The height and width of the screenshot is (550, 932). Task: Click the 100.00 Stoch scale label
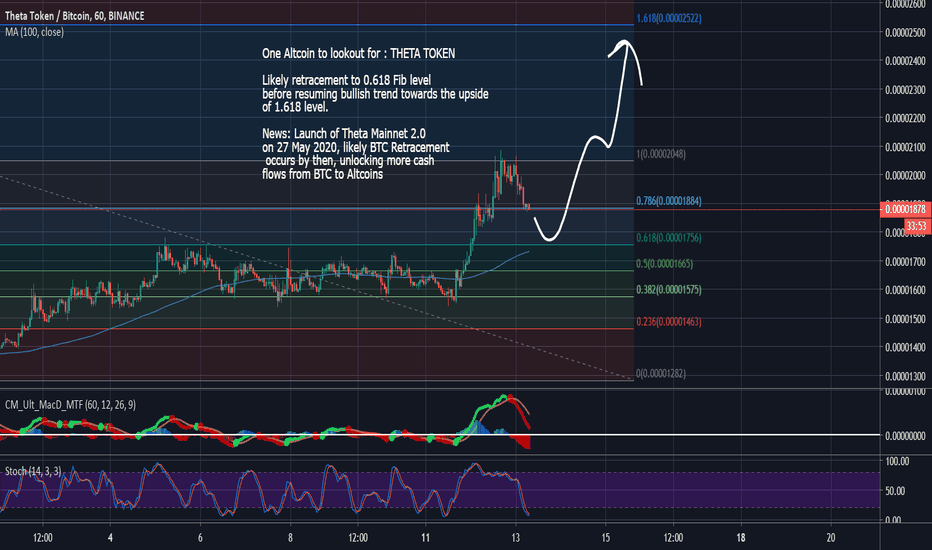(x=897, y=461)
